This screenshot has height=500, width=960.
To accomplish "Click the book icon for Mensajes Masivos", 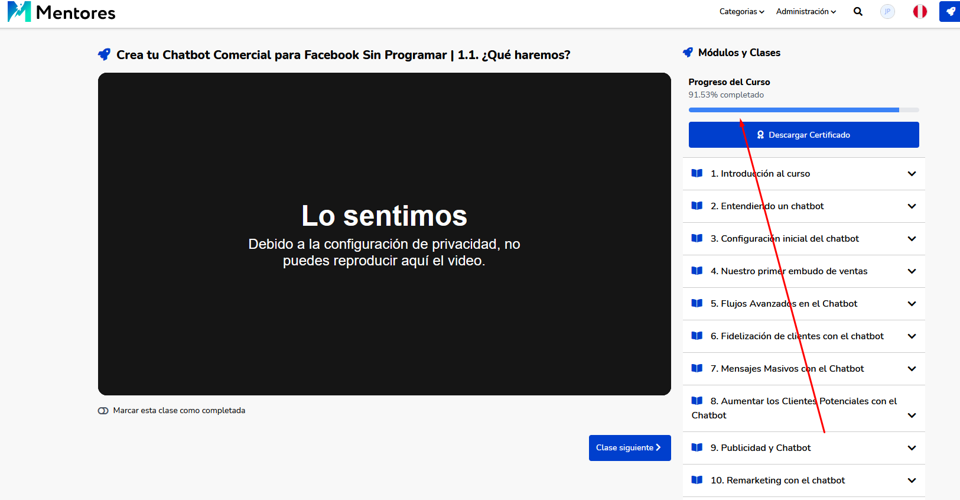I will click(697, 368).
